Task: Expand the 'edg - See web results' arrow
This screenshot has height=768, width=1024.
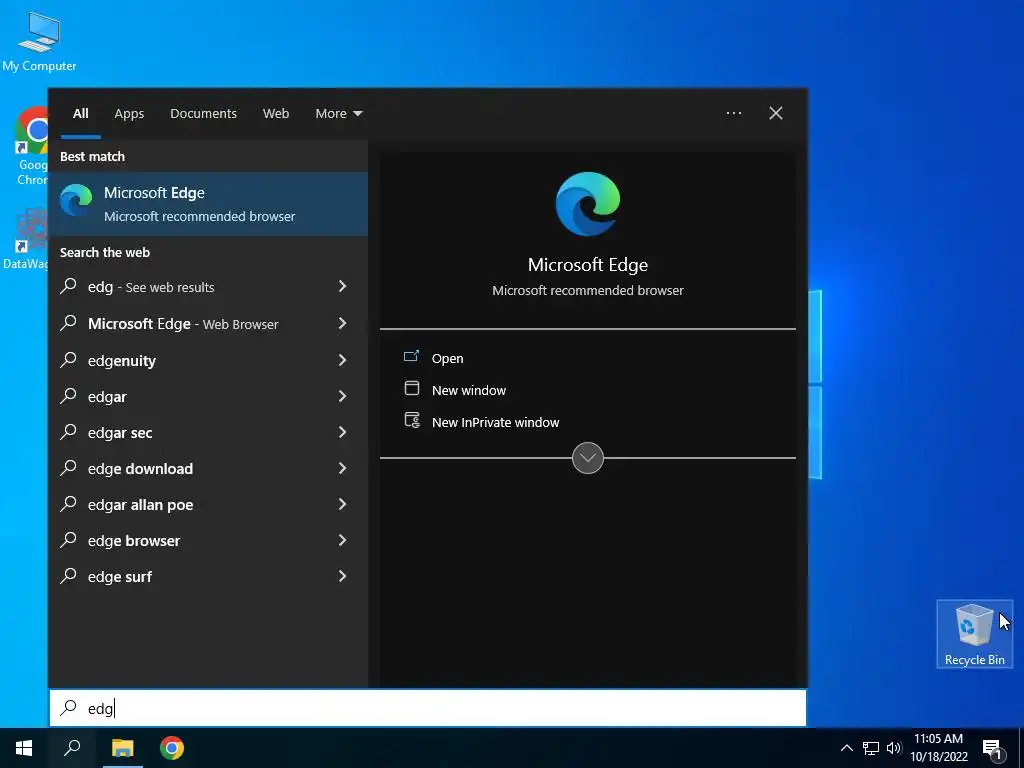Action: point(342,286)
